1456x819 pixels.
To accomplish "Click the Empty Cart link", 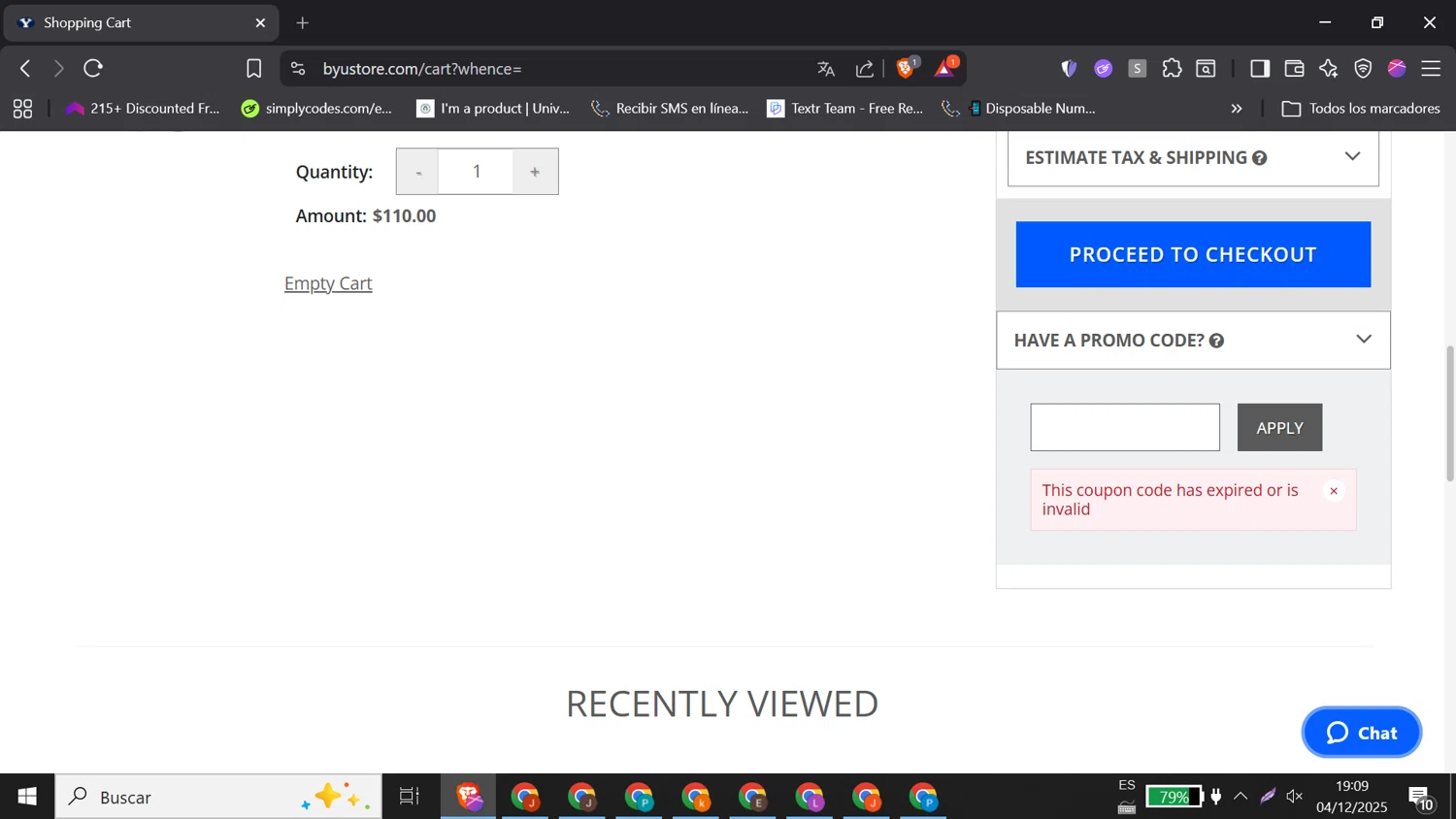I will 328,283.
